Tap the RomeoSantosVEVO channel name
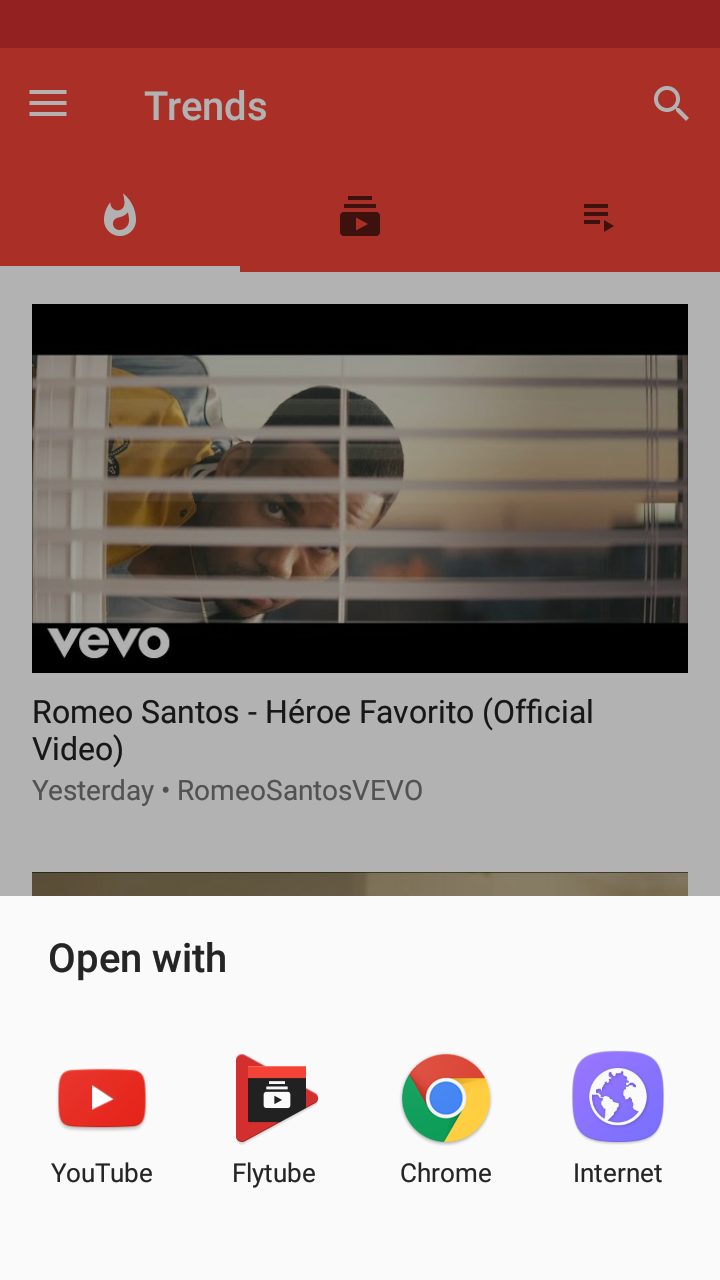The height and width of the screenshot is (1280, 720). point(300,790)
